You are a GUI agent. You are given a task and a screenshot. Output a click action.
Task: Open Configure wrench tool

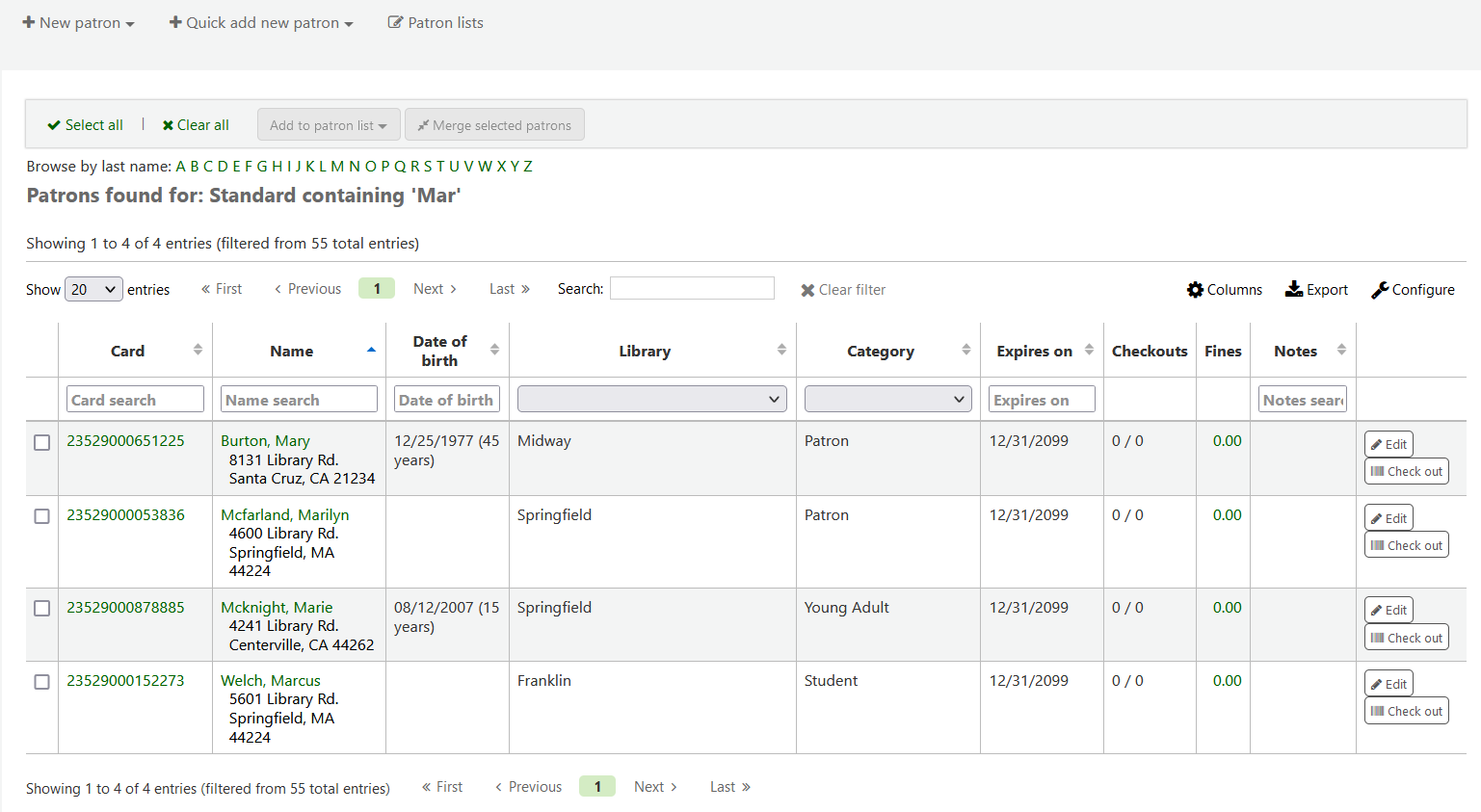(1380, 290)
